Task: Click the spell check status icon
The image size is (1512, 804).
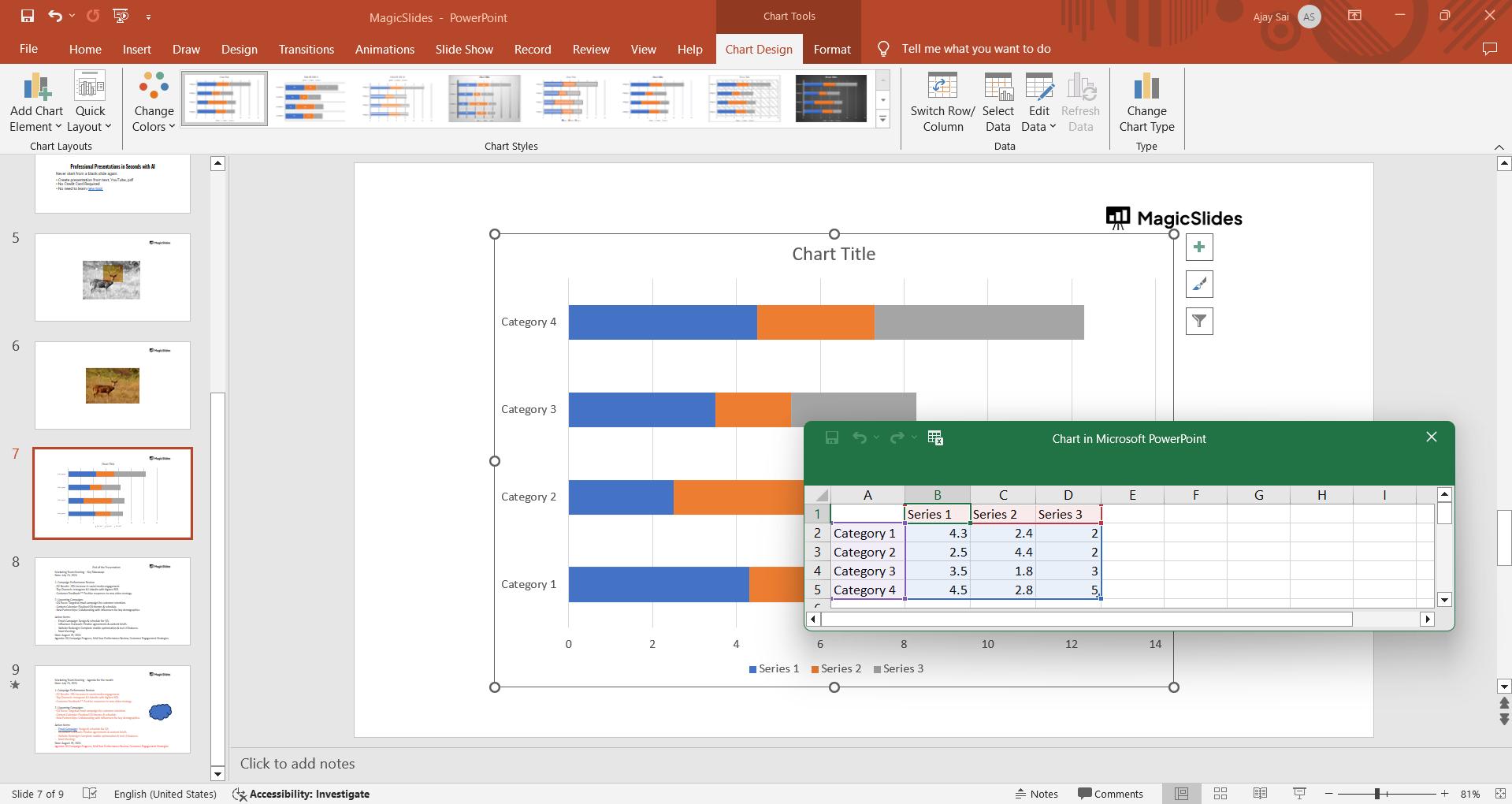Action: tap(90, 794)
